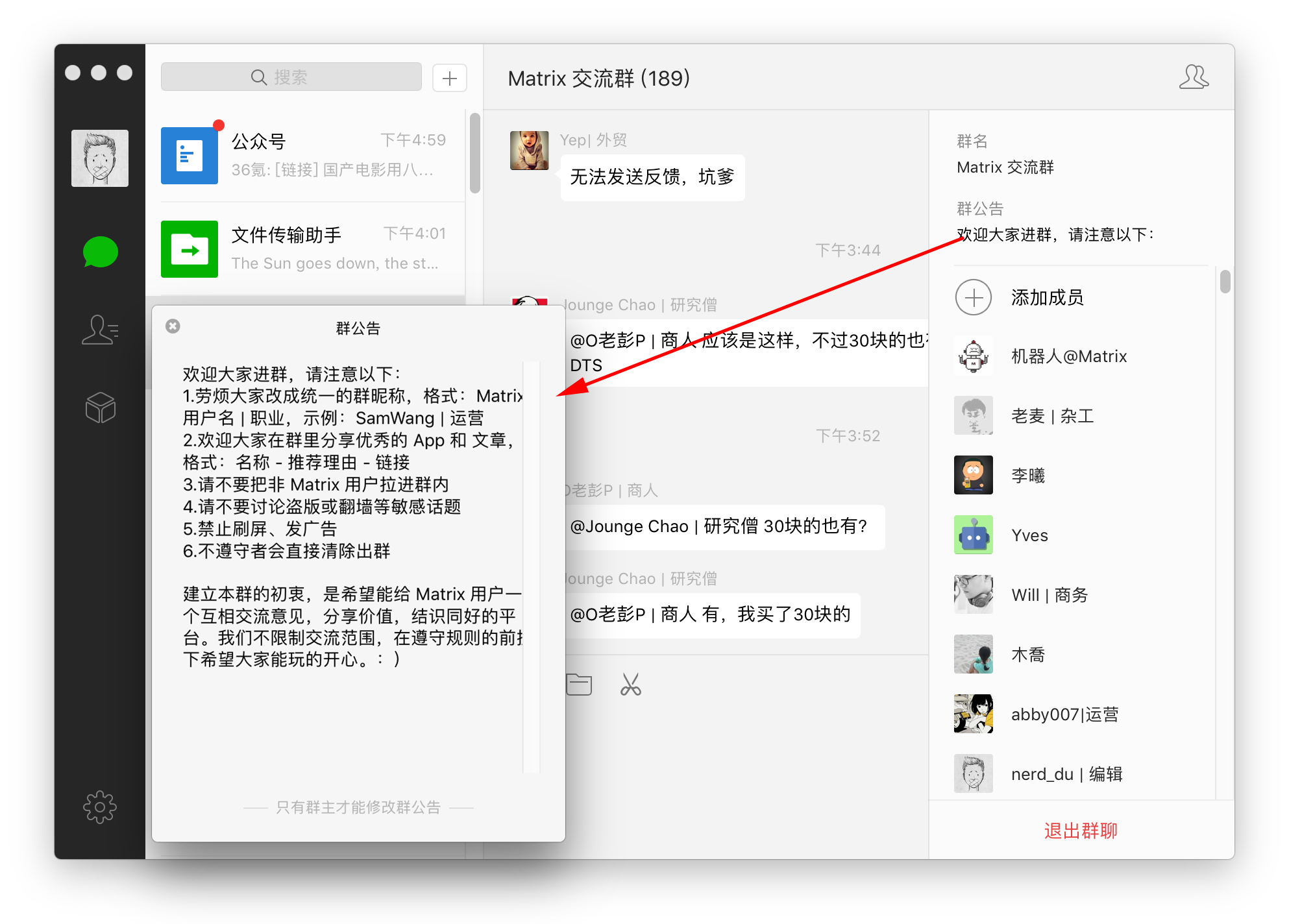Click member list scrollbar thumb
Screen dimensions: 1289x924
pos(1225,282)
